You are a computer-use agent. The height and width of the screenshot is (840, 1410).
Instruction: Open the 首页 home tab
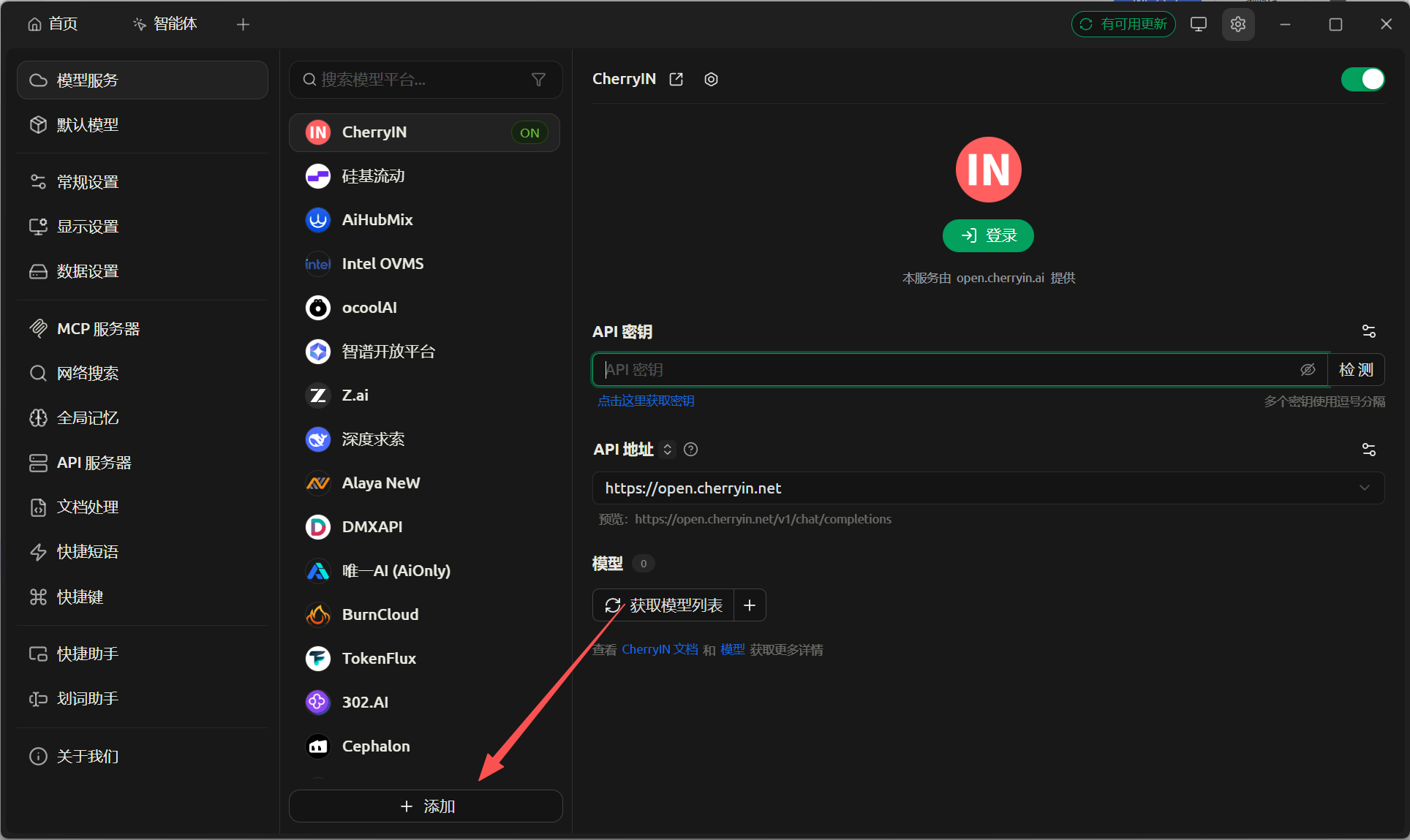point(53,24)
